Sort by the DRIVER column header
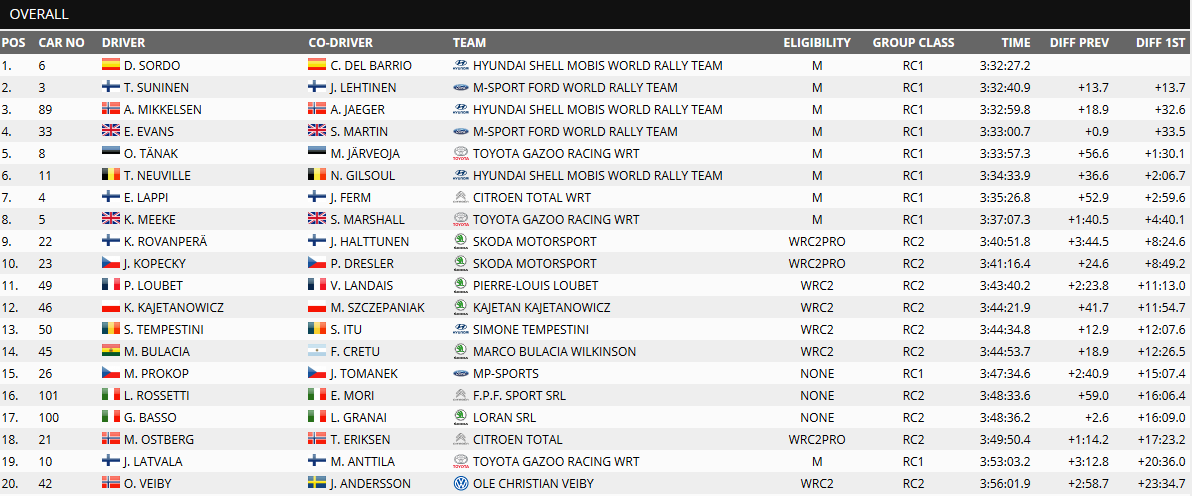This screenshot has height=496, width=1192. point(123,43)
